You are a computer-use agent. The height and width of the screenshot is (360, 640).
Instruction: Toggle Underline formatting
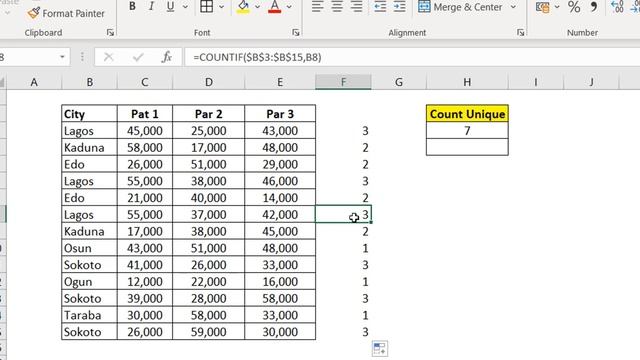point(171,7)
